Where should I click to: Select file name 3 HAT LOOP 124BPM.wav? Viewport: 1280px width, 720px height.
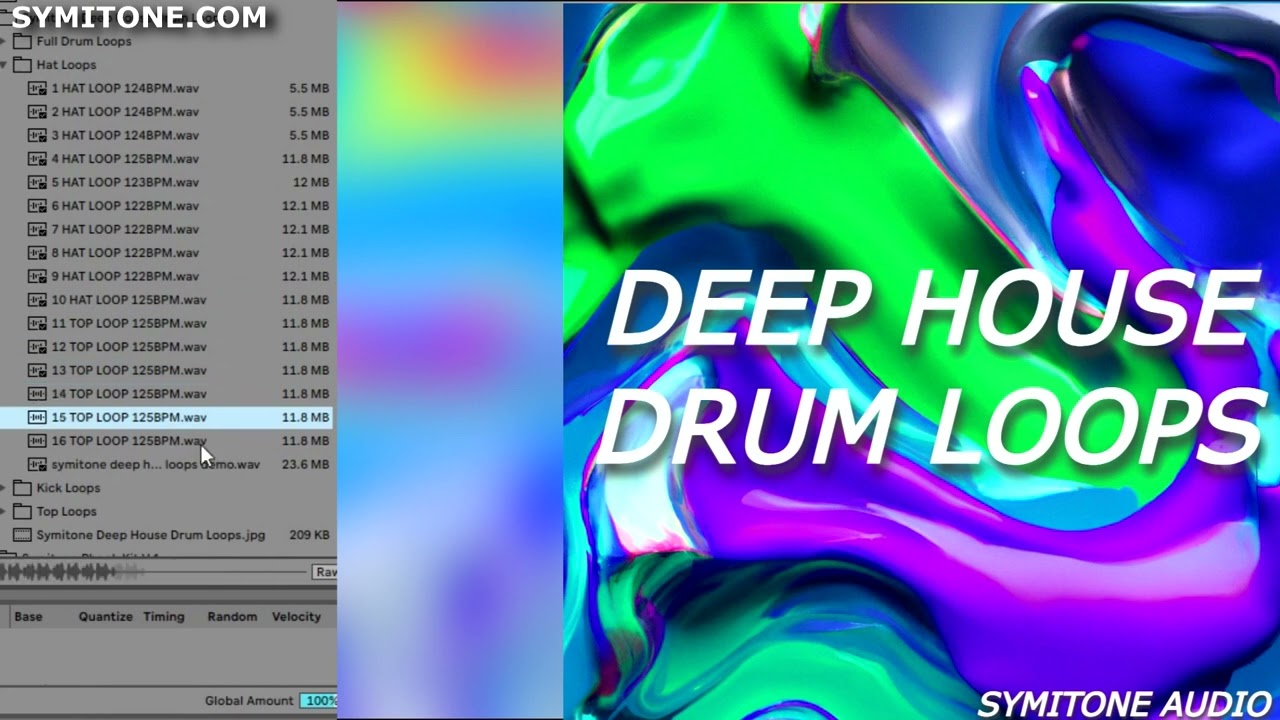click(125, 135)
